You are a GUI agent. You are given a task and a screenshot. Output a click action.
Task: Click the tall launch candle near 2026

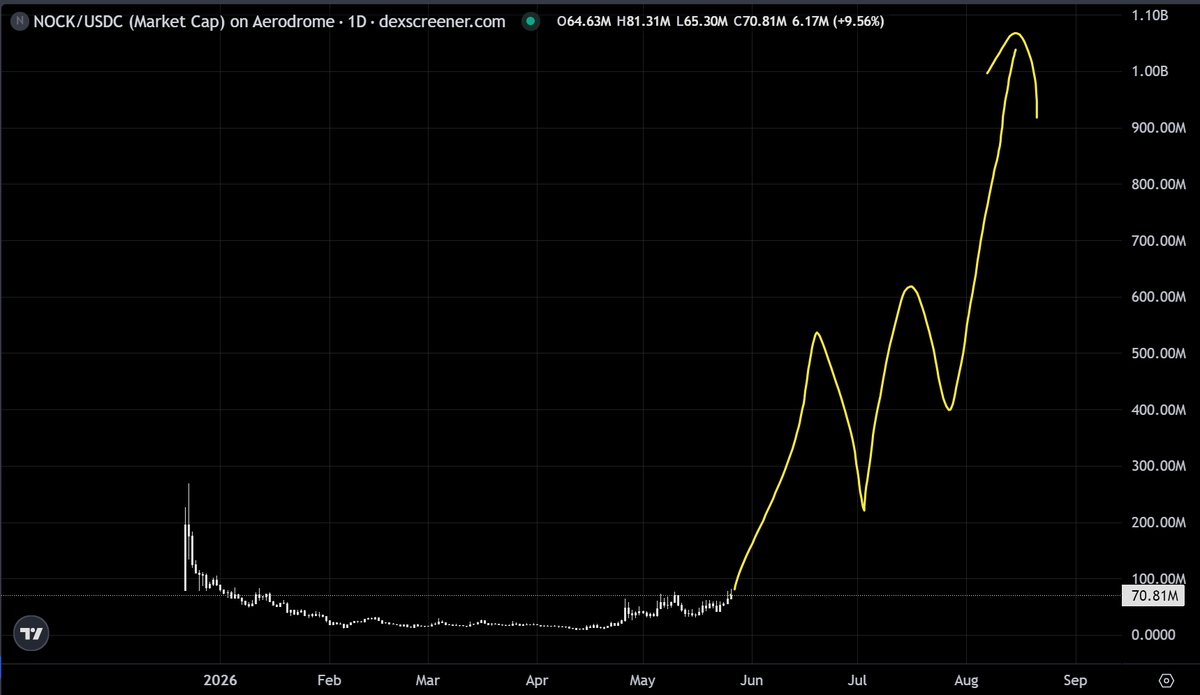pyautogui.click(x=188, y=535)
